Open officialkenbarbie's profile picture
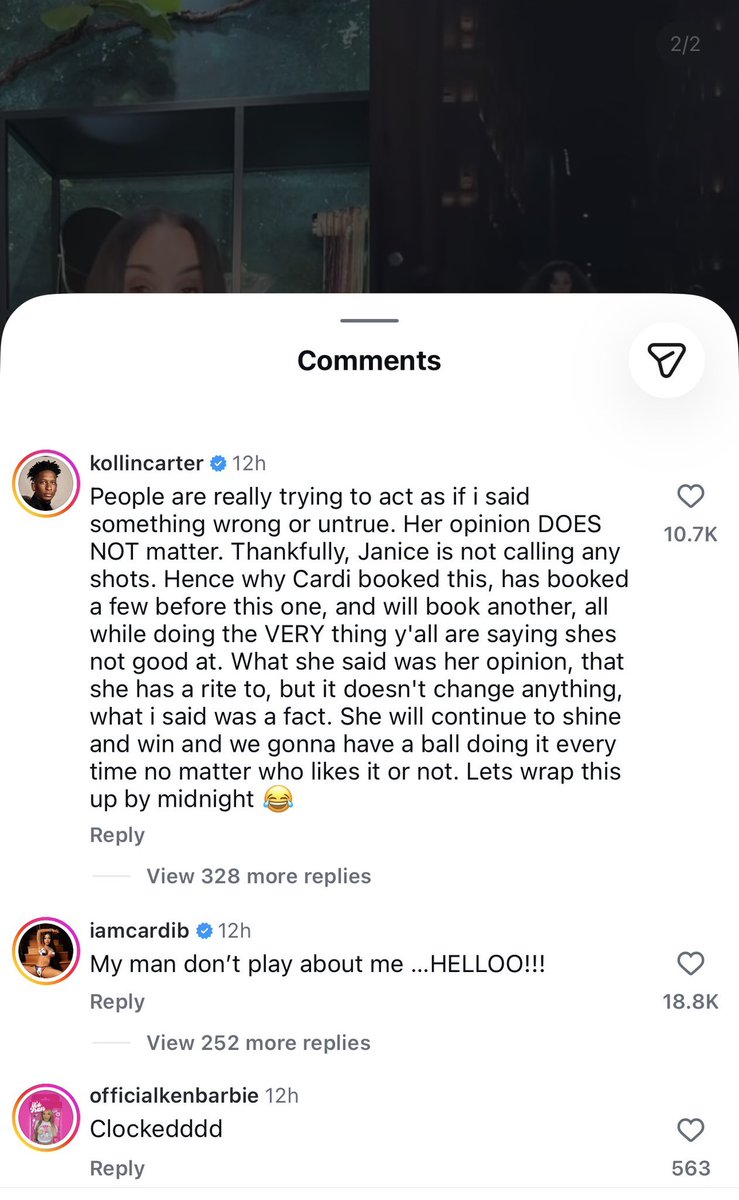 [46, 1117]
